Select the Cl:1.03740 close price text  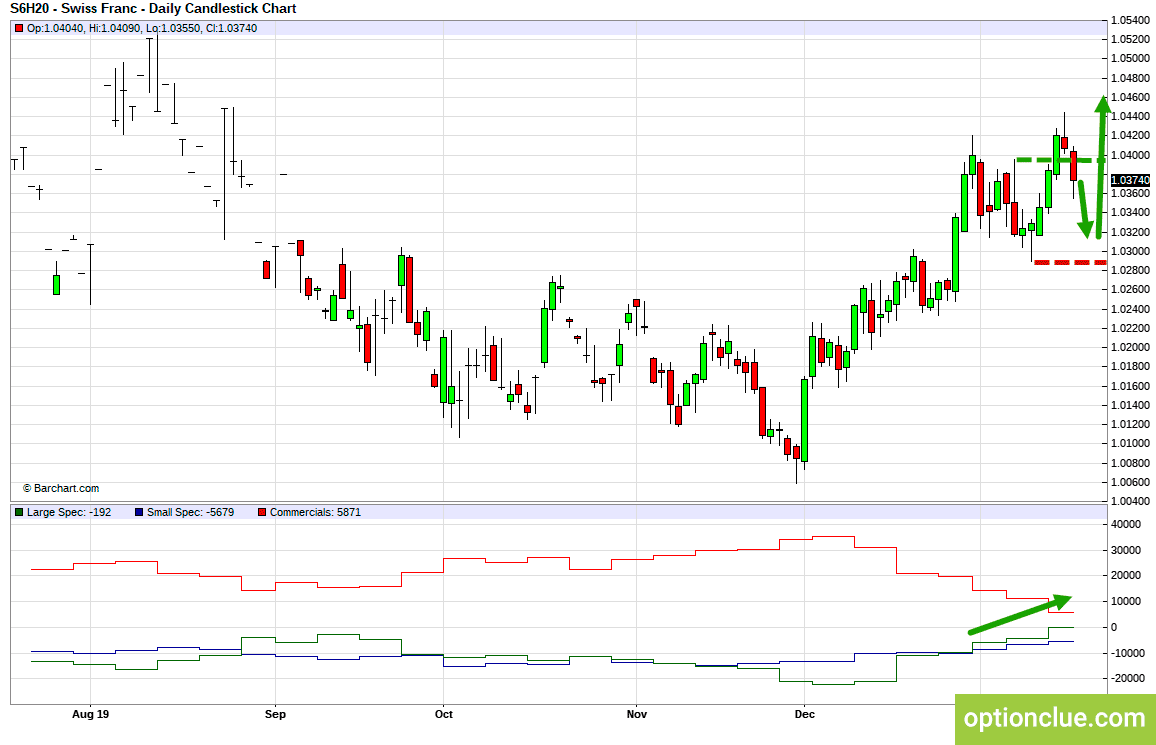(x=231, y=28)
